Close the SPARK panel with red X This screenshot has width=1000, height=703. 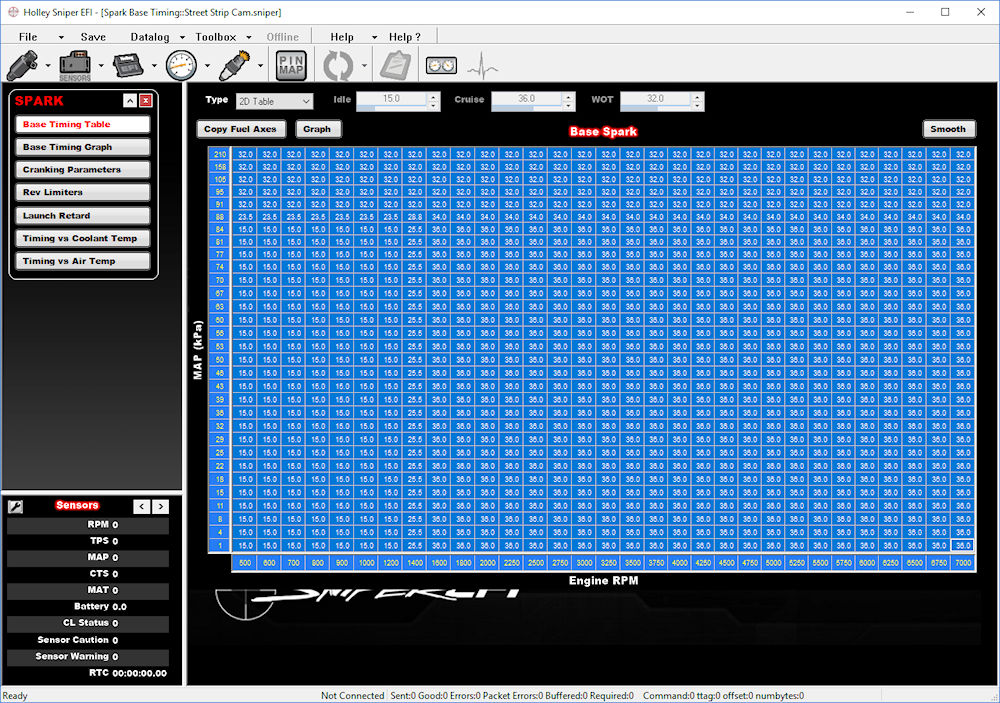pyautogui.click(x=146, y=101)
